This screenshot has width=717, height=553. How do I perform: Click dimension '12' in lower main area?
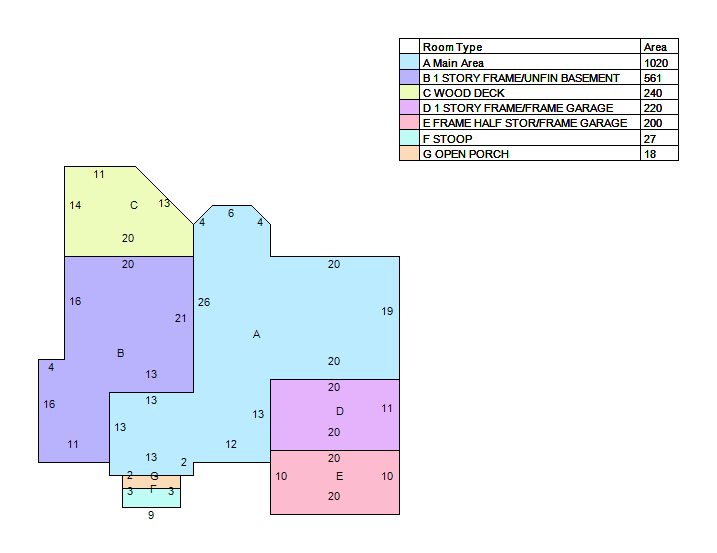tap(231, 444)
